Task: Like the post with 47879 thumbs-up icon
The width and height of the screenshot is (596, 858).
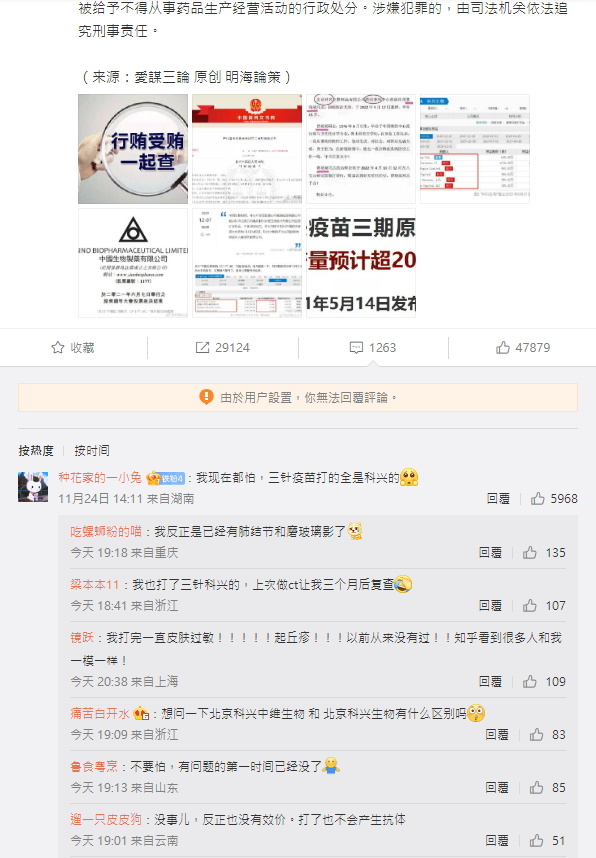Action: tap(503, 347)
